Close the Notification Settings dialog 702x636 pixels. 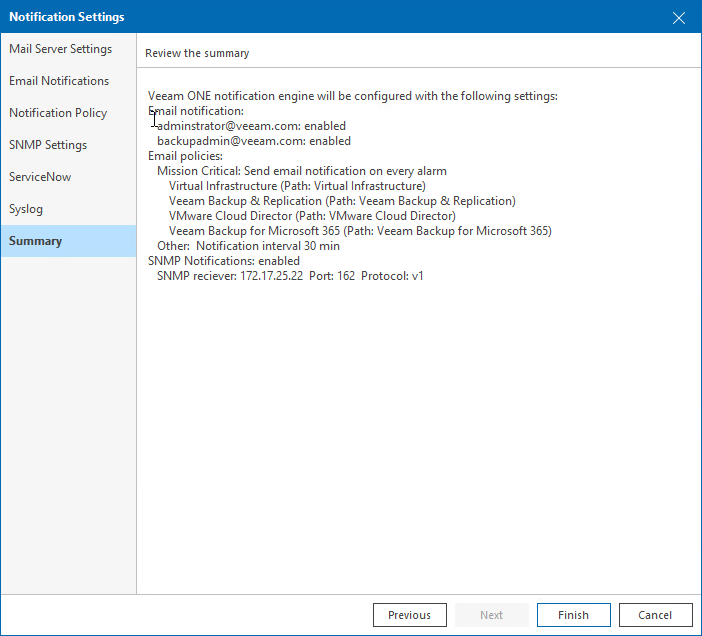point(679,18)
